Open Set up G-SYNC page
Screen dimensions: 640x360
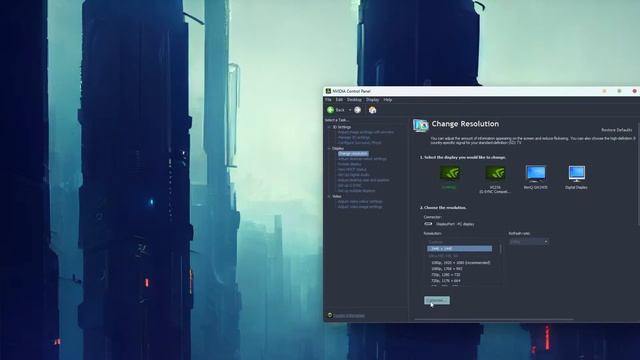(349, 185)
